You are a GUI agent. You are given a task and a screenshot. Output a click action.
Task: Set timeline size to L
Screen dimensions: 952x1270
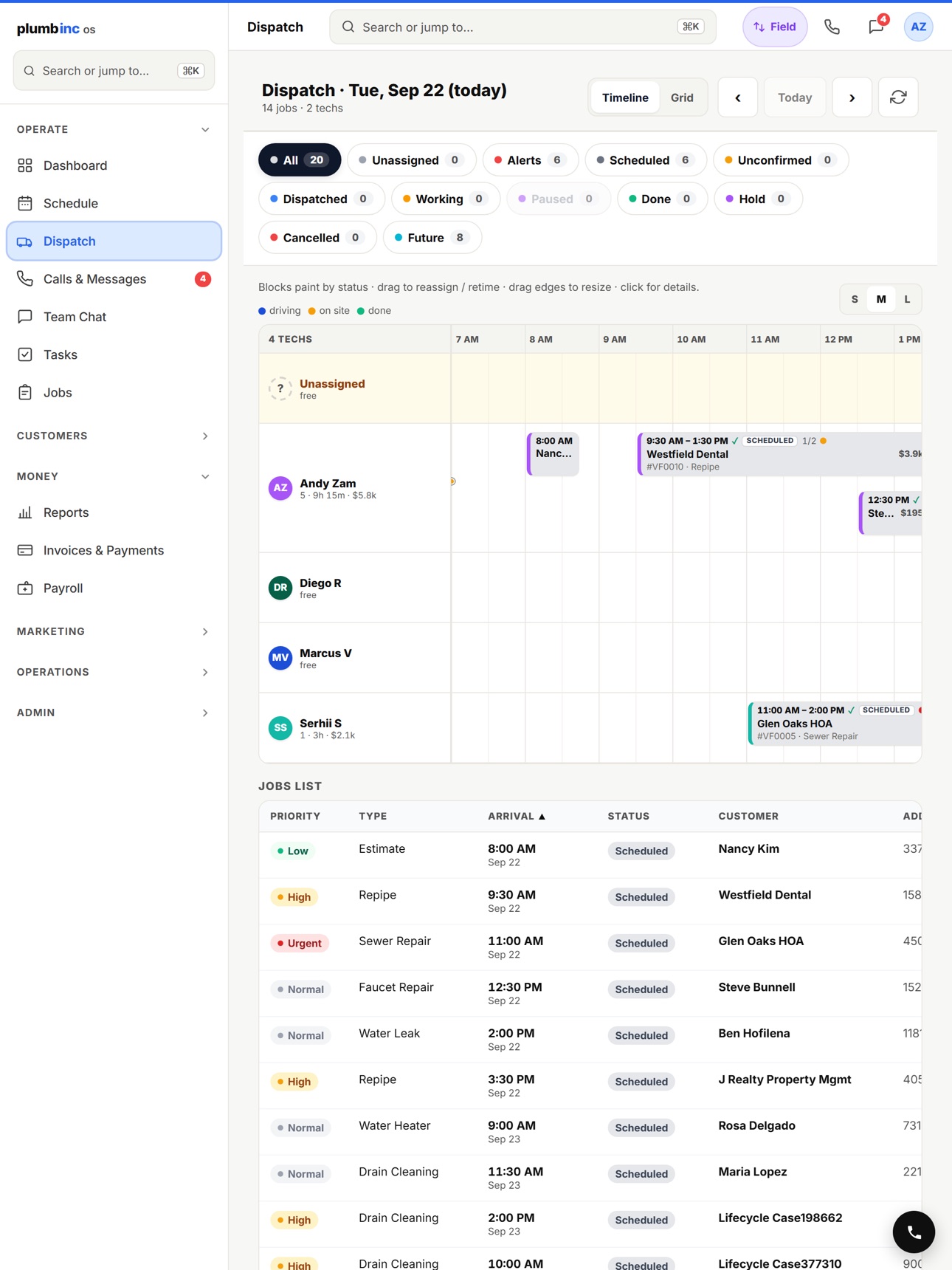pos(907,299)
